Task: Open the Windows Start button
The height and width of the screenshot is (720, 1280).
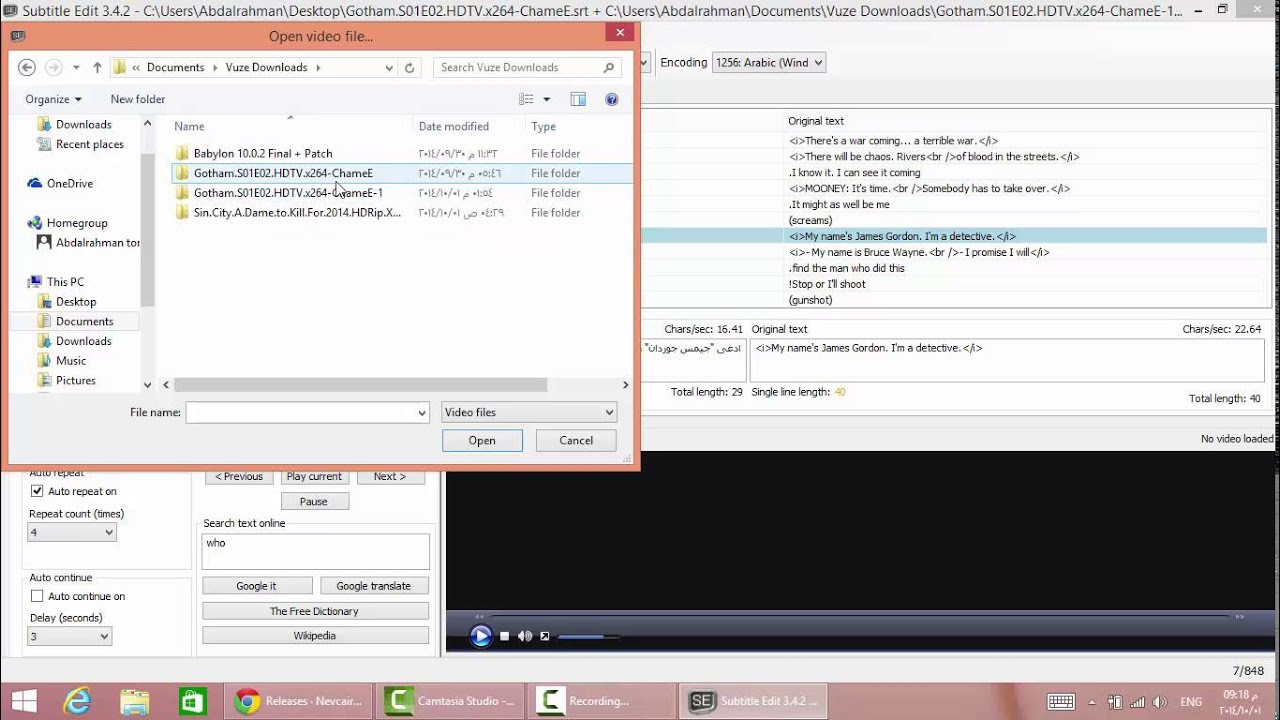Action: [x=24, y=701]
